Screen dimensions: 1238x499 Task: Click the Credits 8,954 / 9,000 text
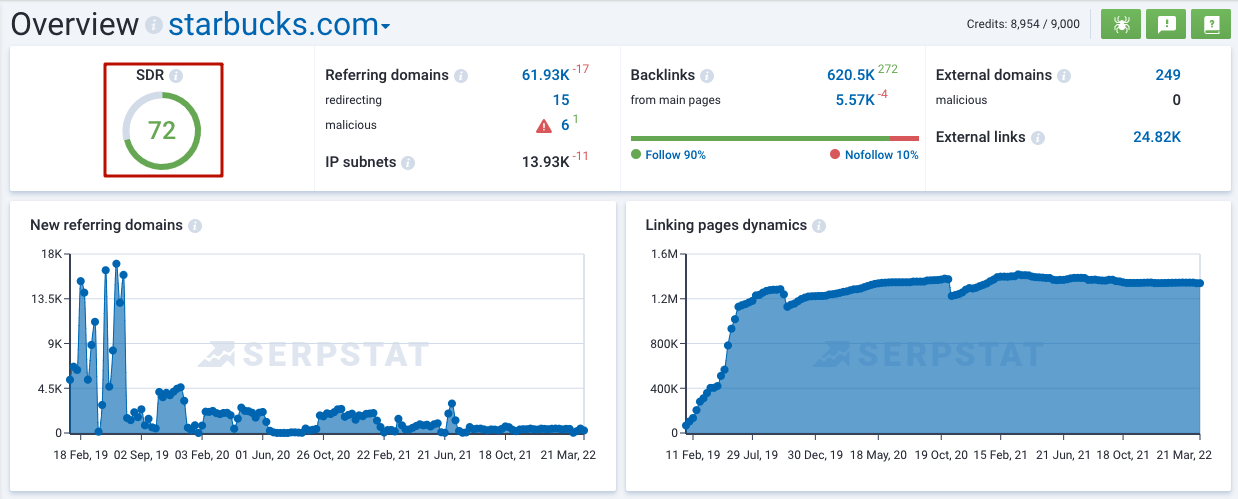click(x=1023, y=24)
